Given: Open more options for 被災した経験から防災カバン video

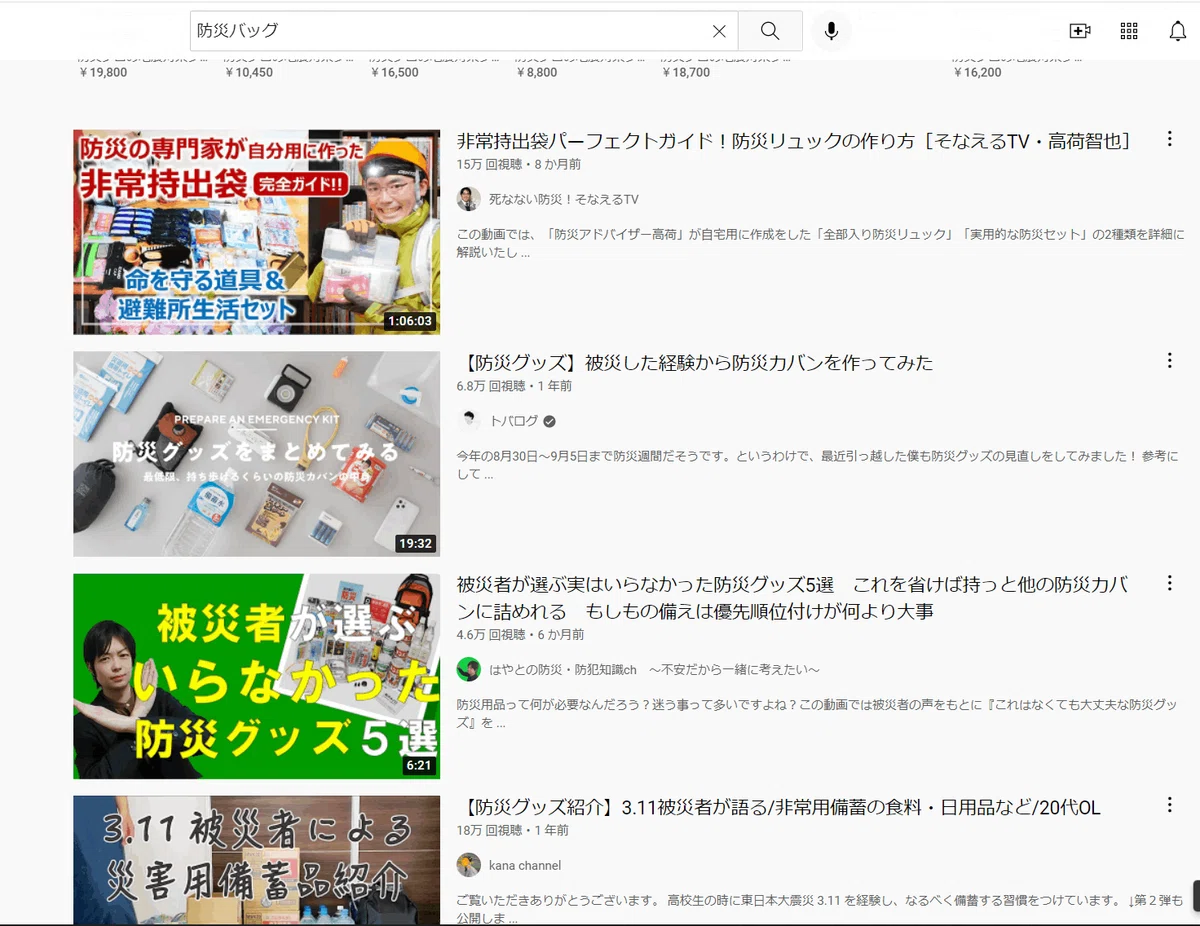Looking at the screenshot, I should tap(1169, 360).
